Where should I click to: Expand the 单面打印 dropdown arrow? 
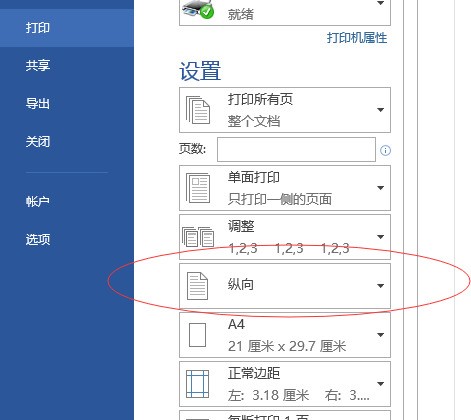click(x=380, y=188)
